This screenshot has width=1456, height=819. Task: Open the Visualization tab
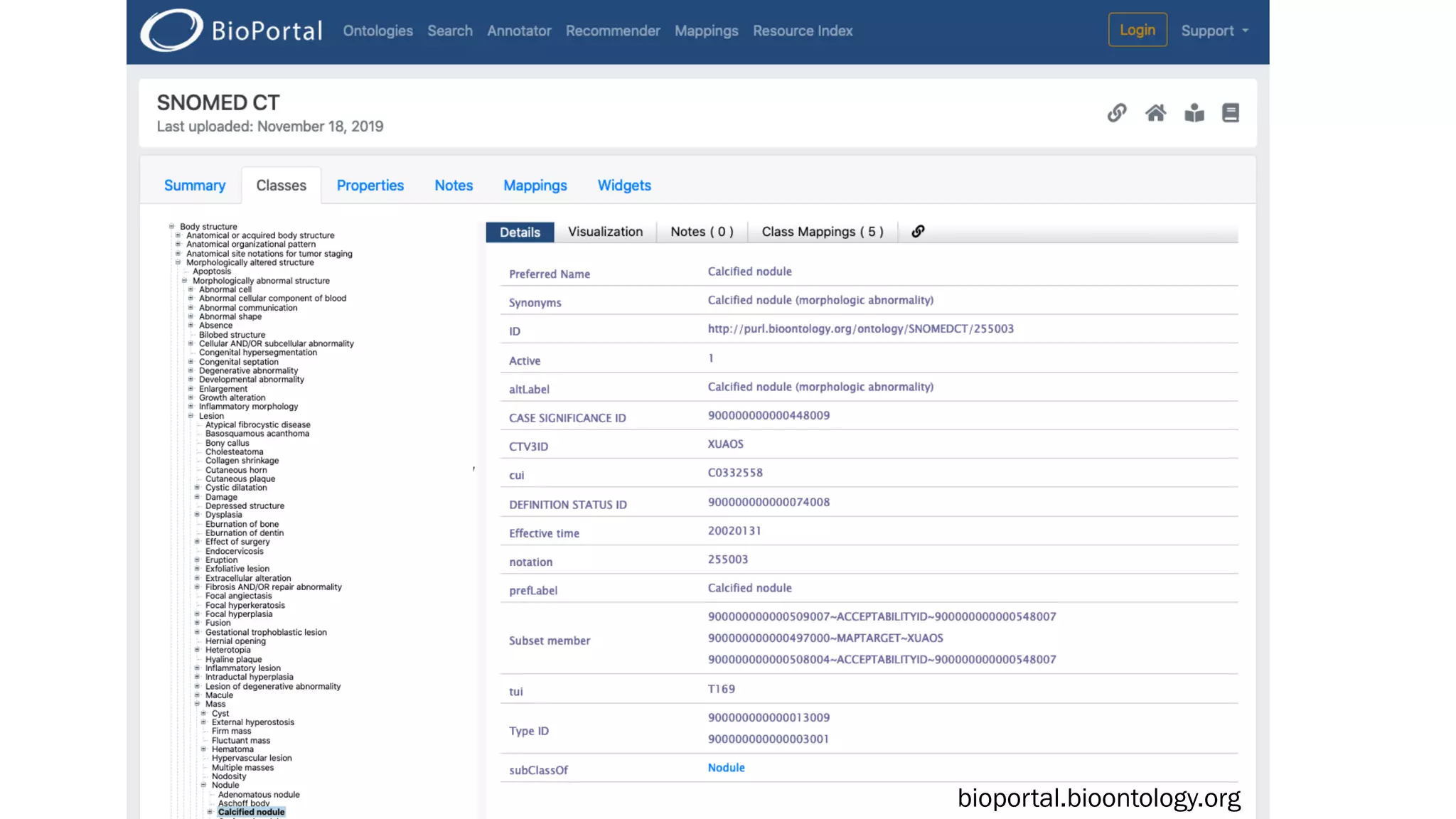pyautogui.click(x=605, y=232)
